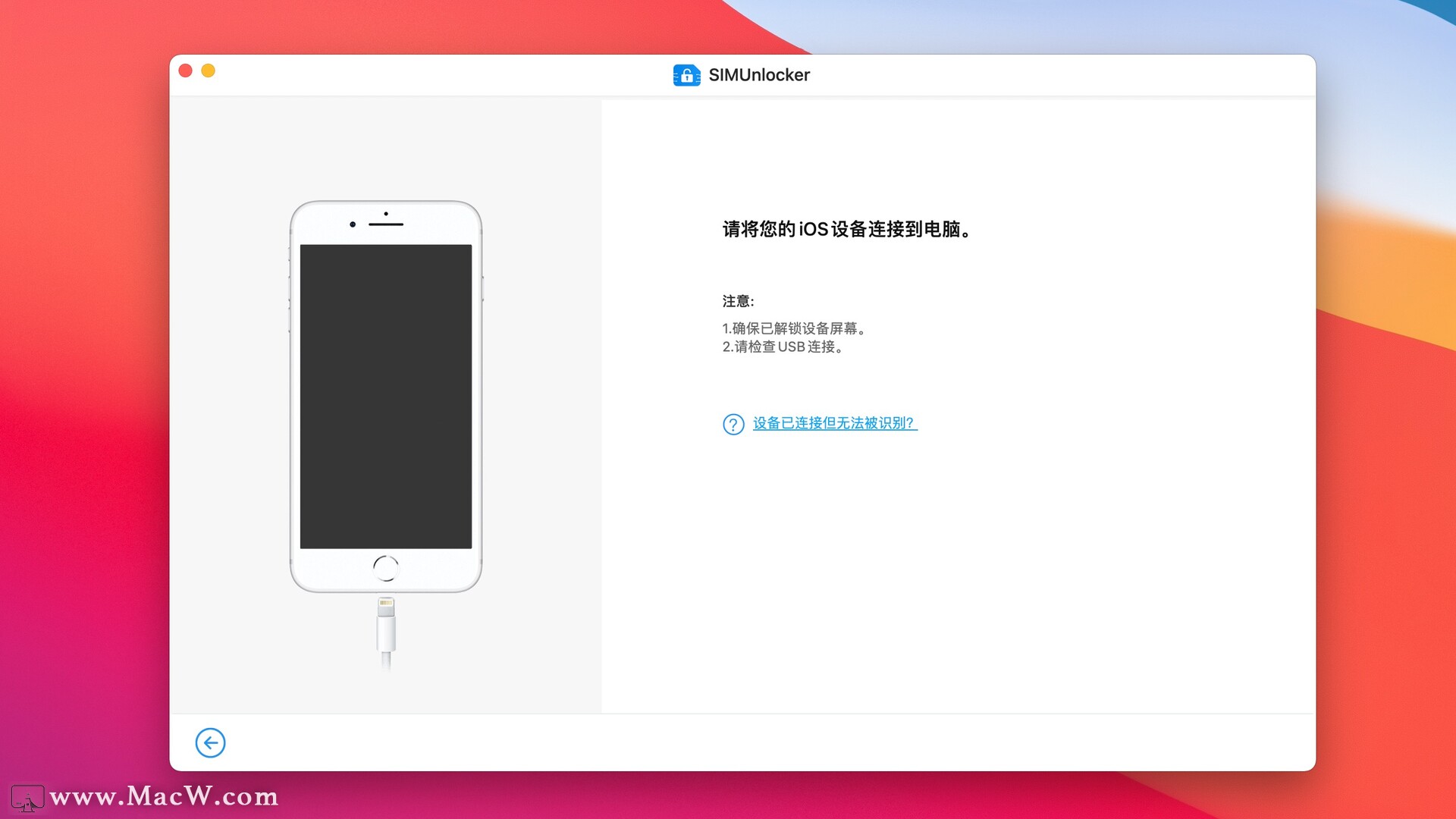Viewport: 1456px width, 819px height.
Task: Minimize the SIMUnlocker window with yellow button
Action: point(209,71)
